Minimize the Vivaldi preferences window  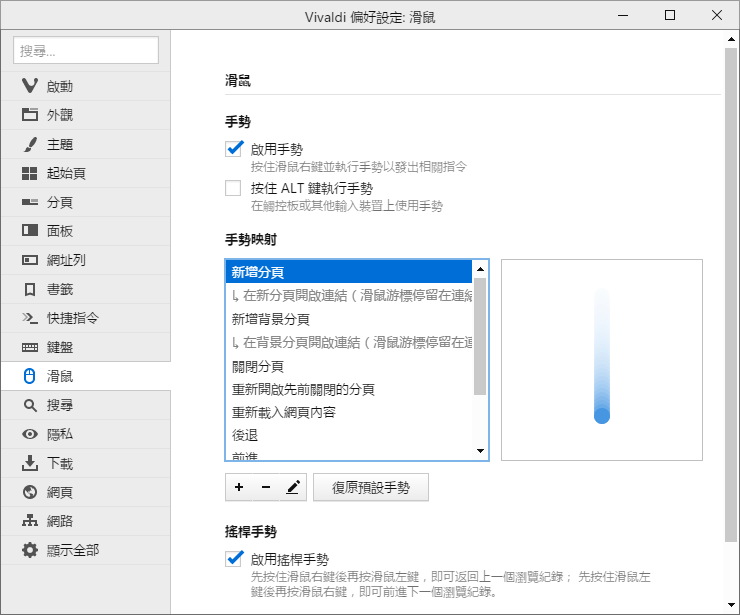(x=623, y=16)
